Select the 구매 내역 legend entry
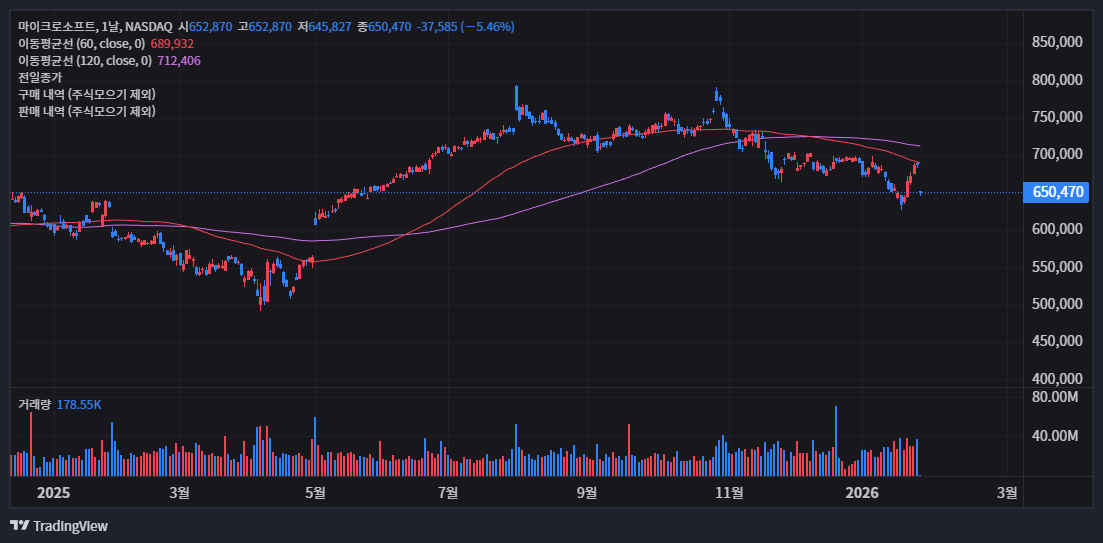This screenshot has height=543, width=1103. pos(86,94)
